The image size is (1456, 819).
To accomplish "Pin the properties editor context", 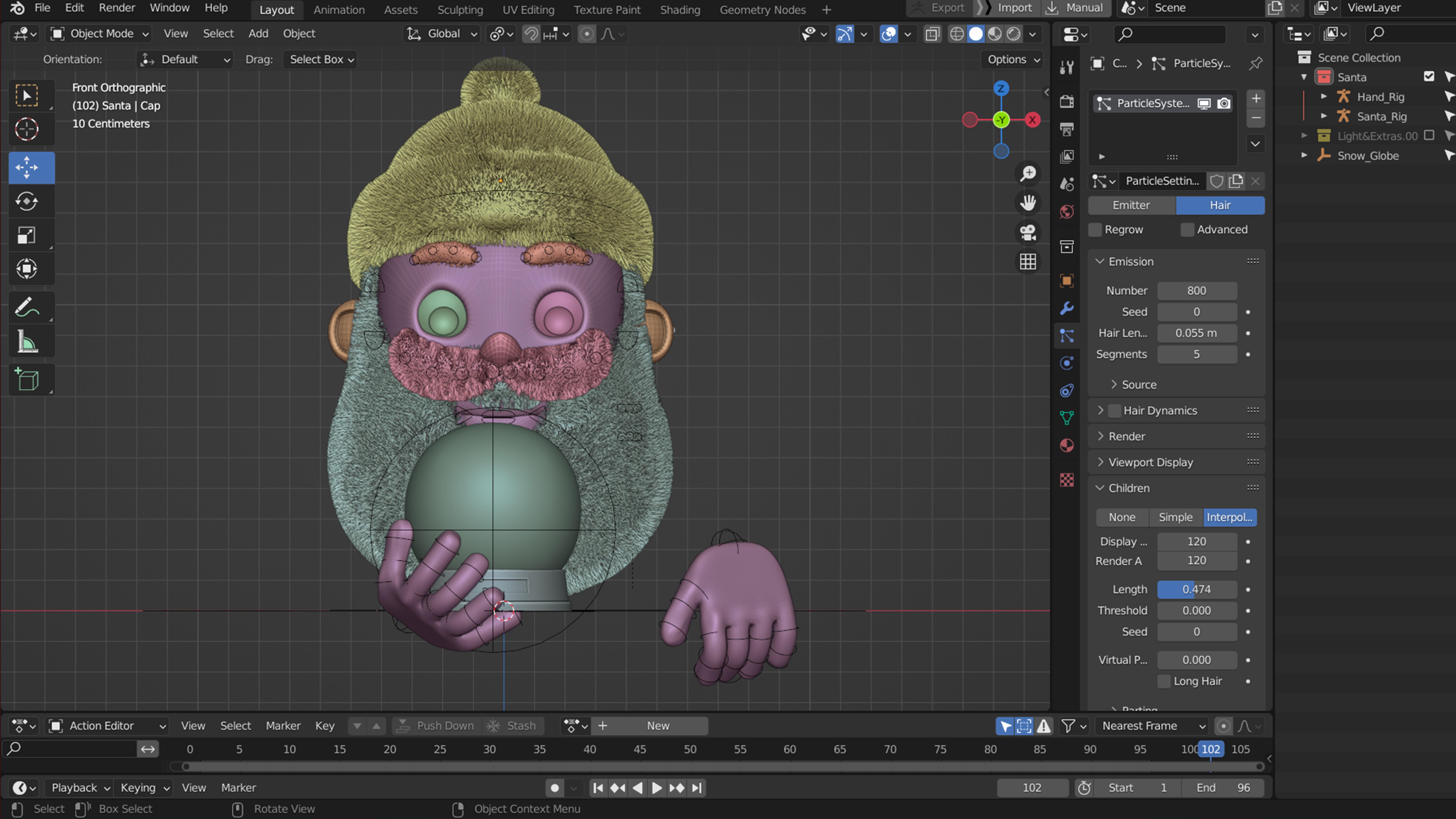I will click(1255, 63).
